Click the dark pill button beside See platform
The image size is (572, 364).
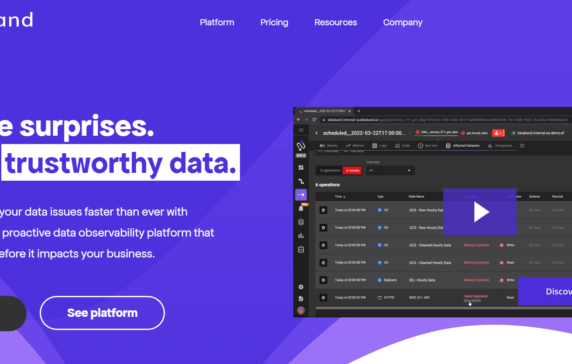tap(12, 313)
